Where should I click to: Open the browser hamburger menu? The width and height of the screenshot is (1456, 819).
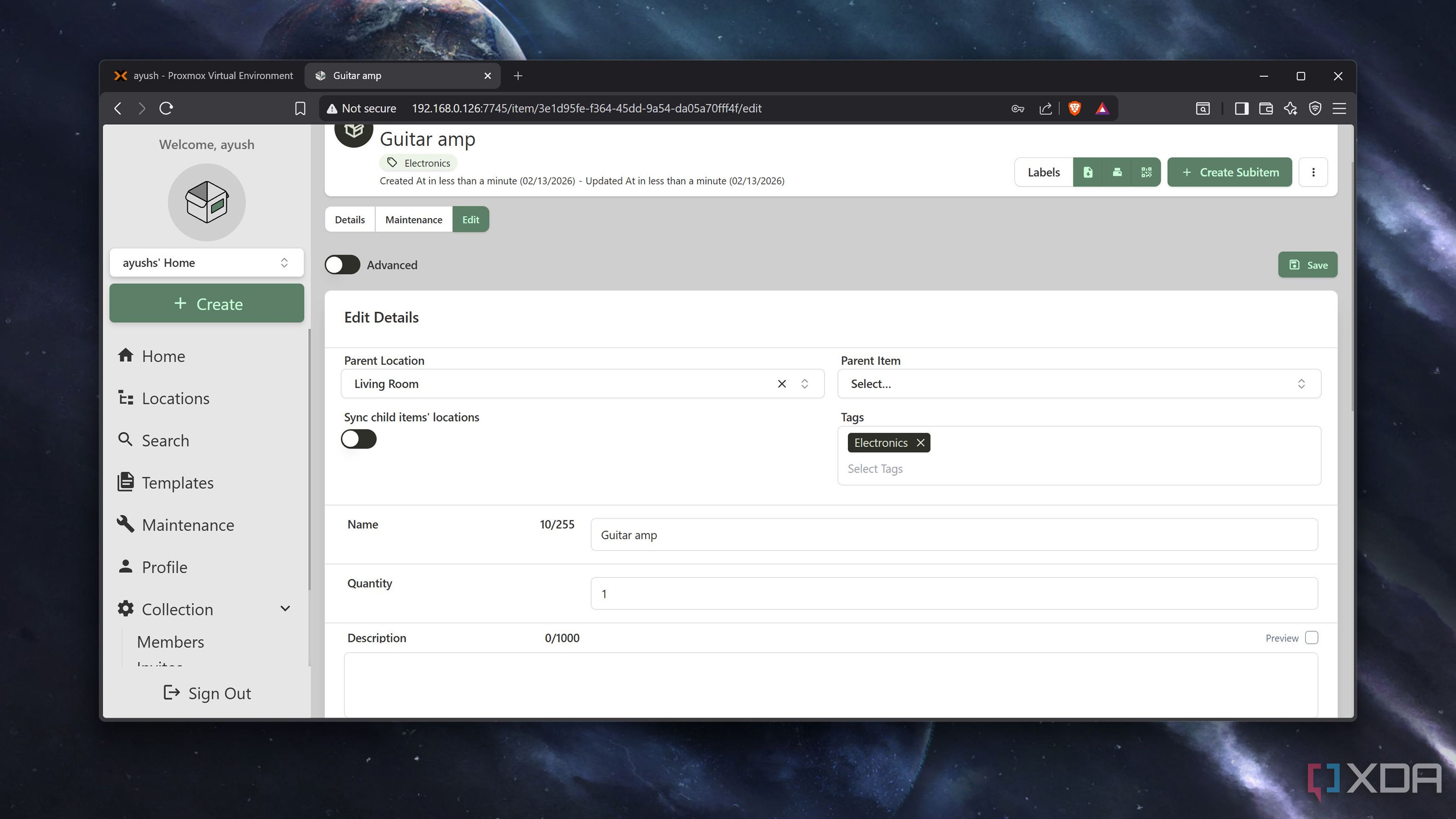coord(1339,108)
